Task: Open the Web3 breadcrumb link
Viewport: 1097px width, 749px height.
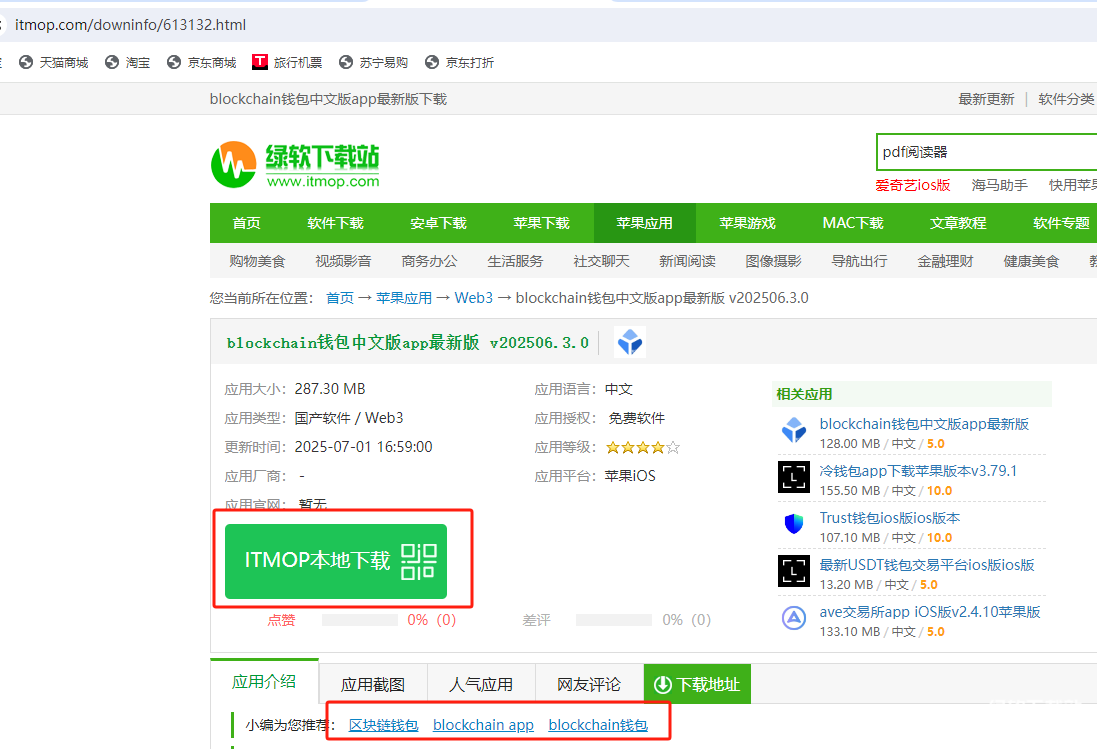Action: 473,298
